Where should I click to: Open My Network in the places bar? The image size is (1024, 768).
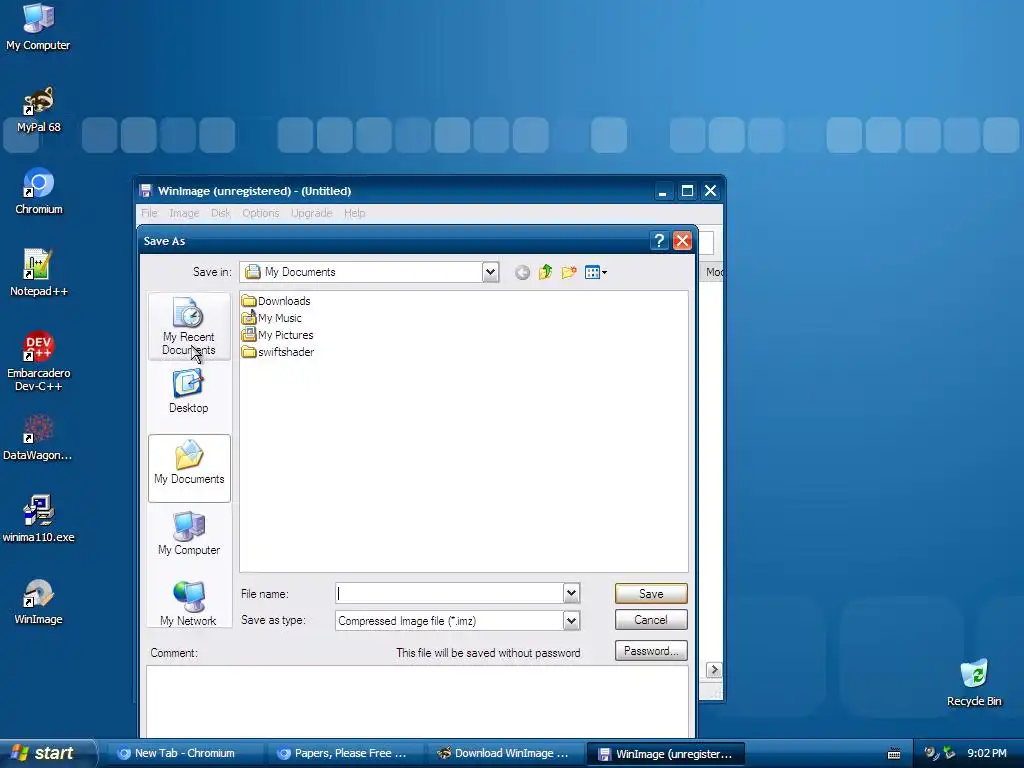pyautogui.click(x=189, y=603)
